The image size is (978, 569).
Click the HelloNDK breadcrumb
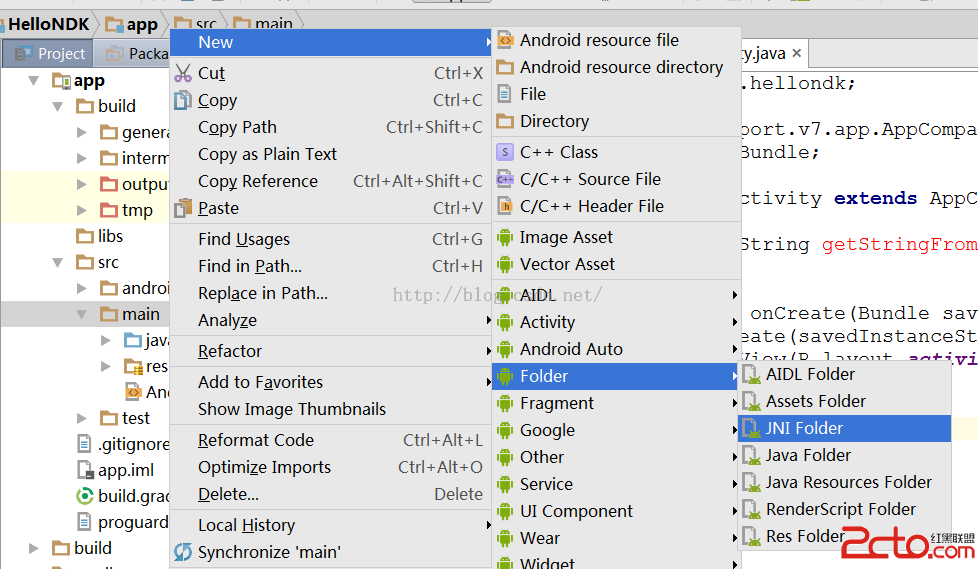click(50, 24)
